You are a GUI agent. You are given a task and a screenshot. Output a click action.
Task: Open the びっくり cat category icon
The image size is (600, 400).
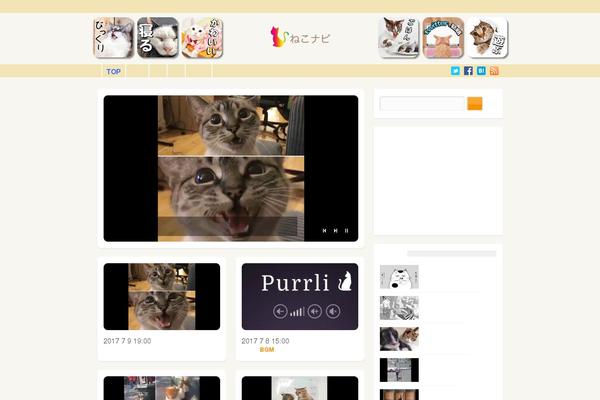click(x=114, y=38)
